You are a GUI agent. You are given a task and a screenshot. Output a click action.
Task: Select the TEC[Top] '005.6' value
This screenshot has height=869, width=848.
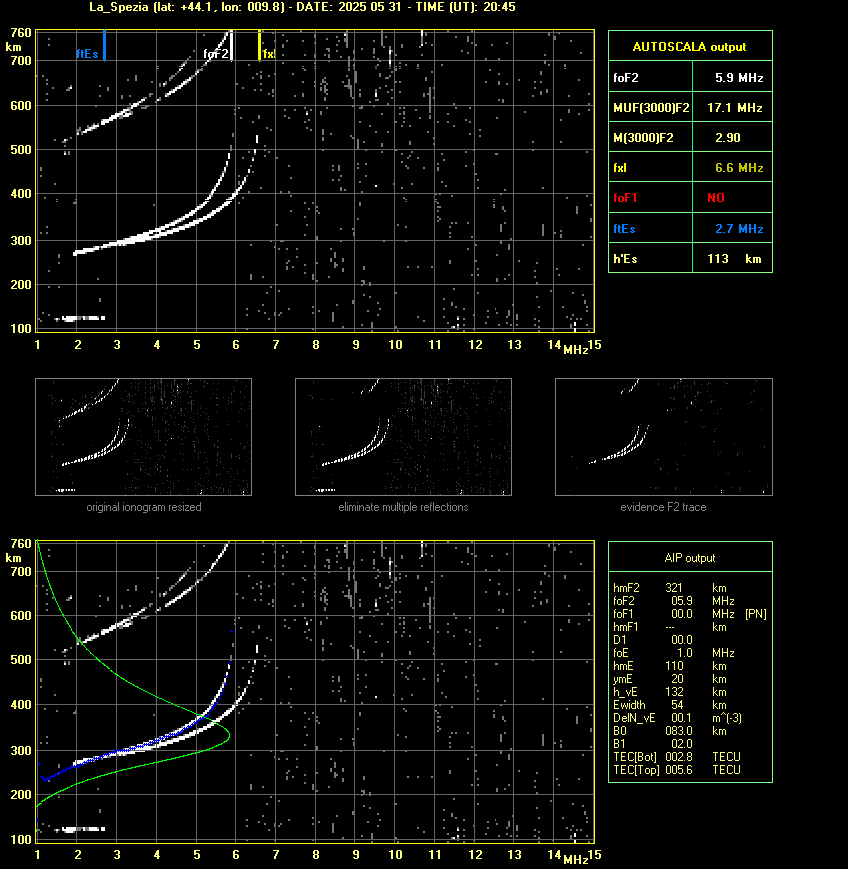click(679, 770)
